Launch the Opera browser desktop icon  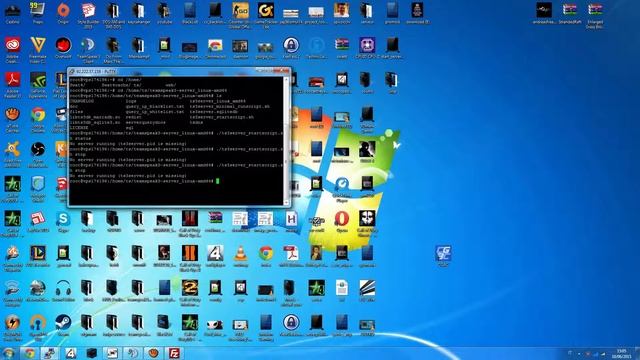341,222
